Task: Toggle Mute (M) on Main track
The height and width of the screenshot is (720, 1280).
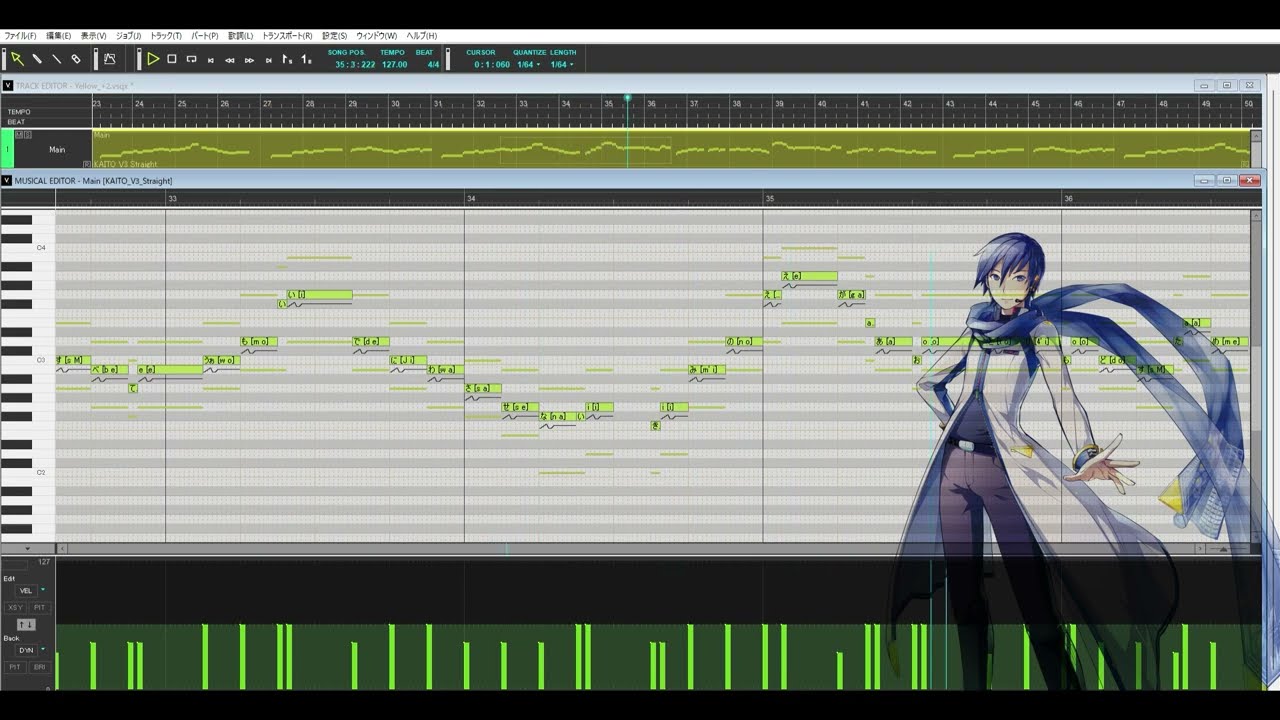Action: tap(17, 134)
